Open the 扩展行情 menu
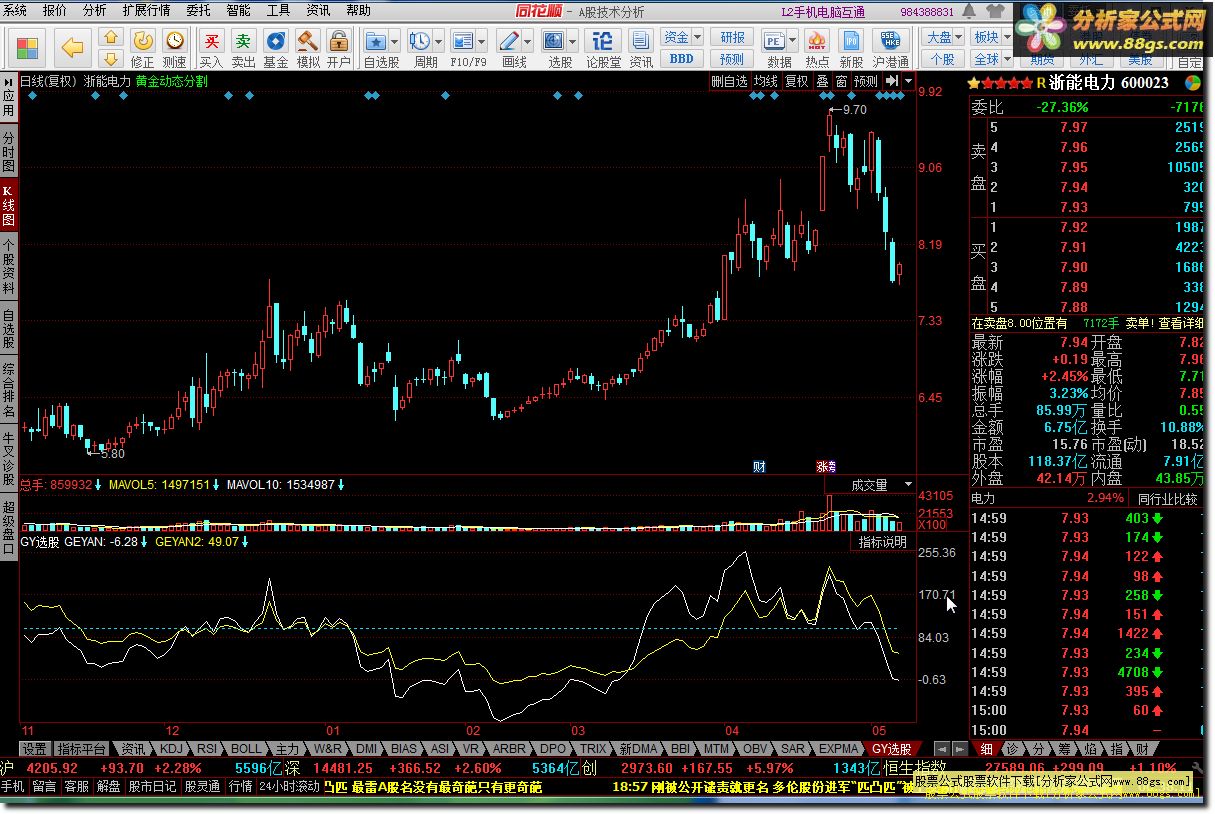Image resolution: width=1215 pixels, height=814 pixels. click(146, 10)
